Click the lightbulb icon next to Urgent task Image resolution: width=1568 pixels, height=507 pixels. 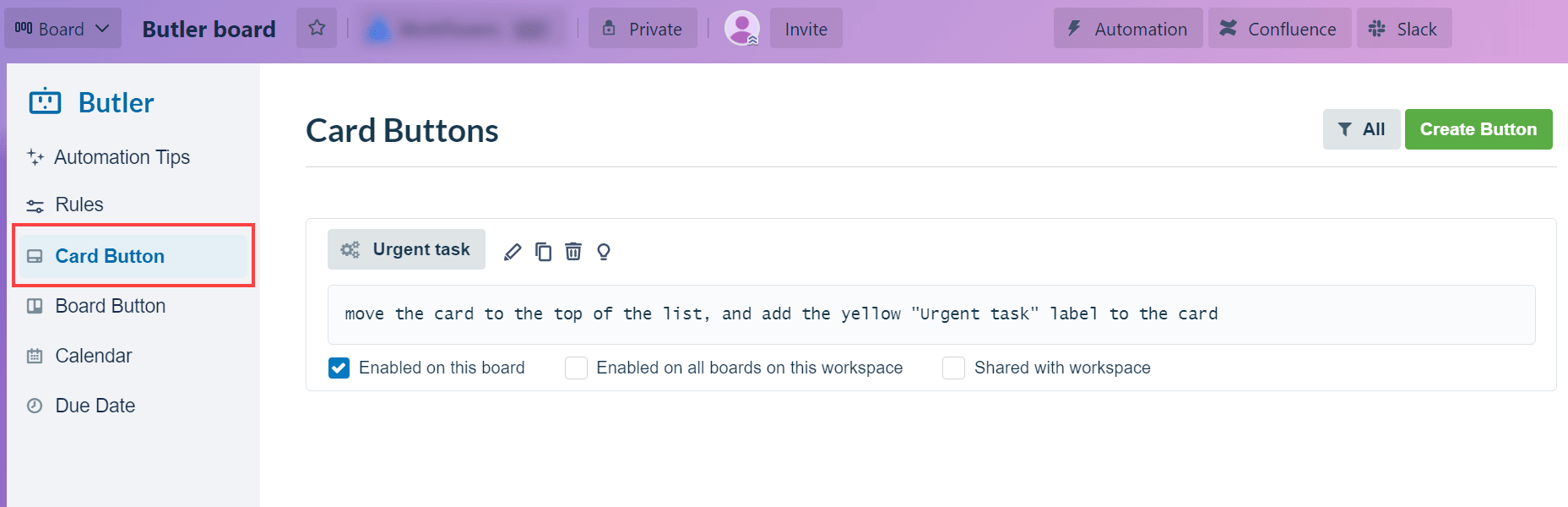click(x=604, y=251)
